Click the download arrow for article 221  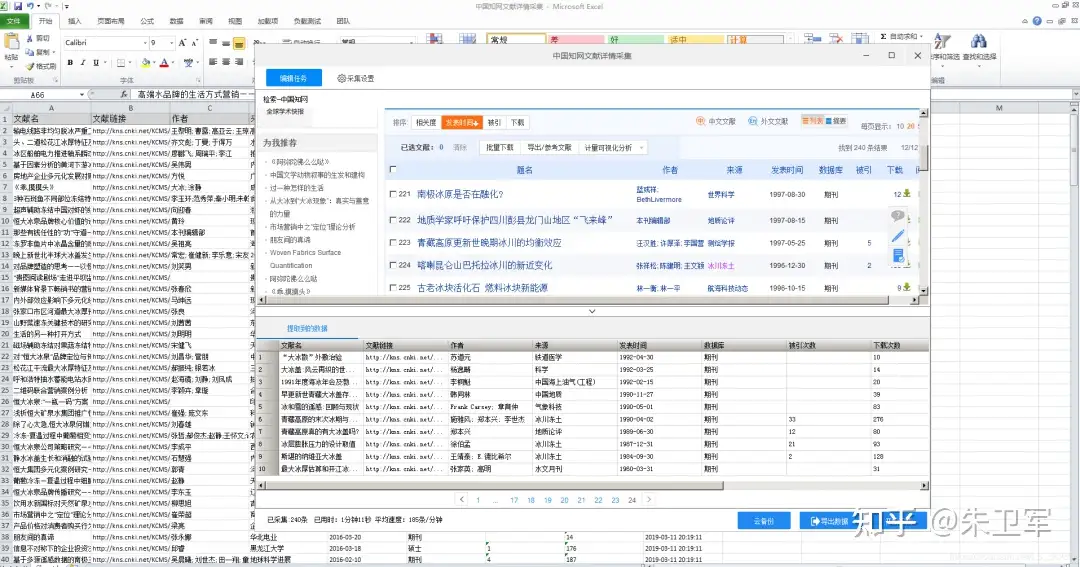pyautogui.click(x=907, y=194)
